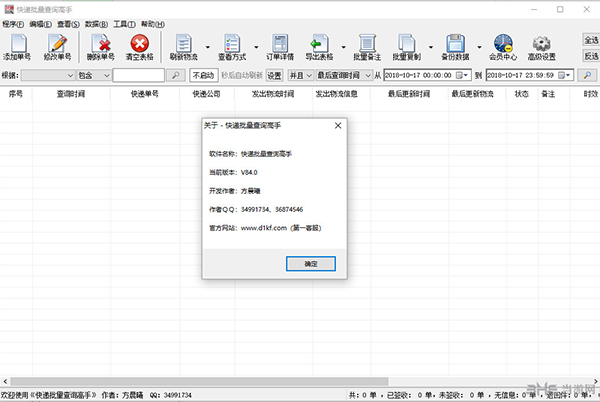Image resolution: width=600 pixels, height=402 pixels.
Task: Open the 最后查询时间 time type dropdown
Action: coord(344,75)
